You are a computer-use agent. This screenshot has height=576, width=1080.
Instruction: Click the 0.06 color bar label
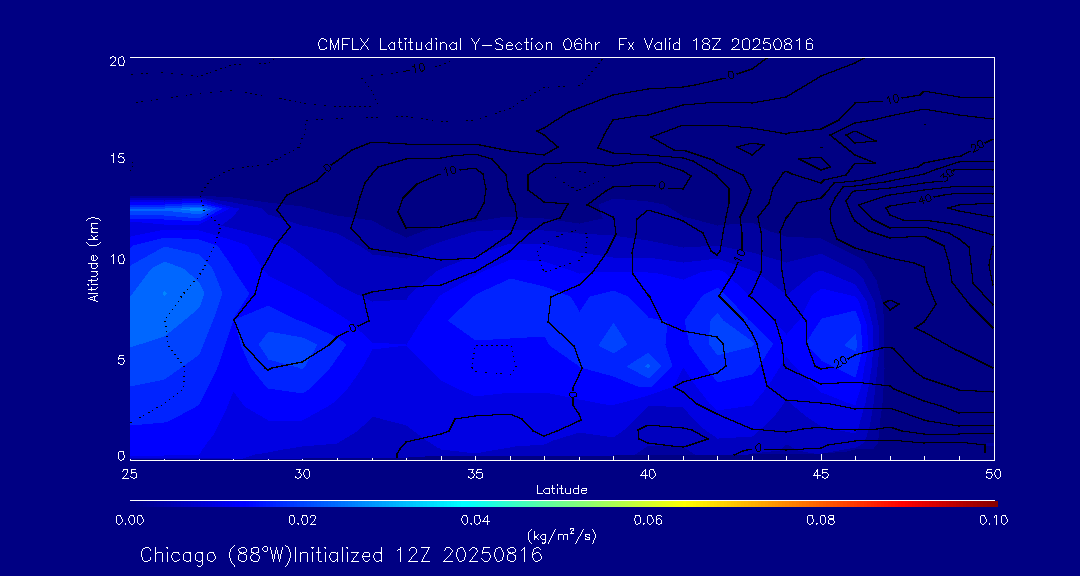[648, 520]
